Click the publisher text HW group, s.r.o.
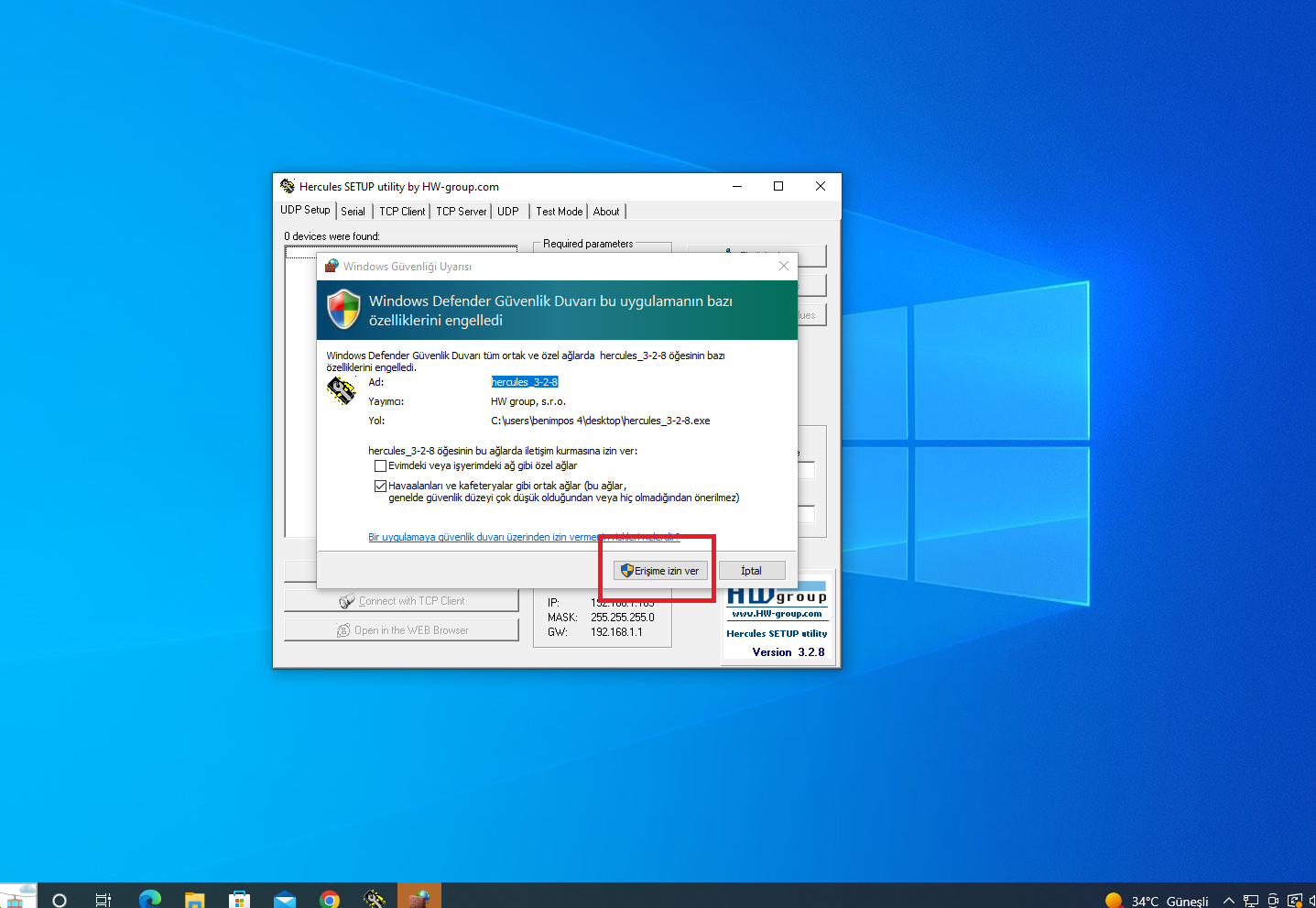1316x908 pixels. (528, 401)
